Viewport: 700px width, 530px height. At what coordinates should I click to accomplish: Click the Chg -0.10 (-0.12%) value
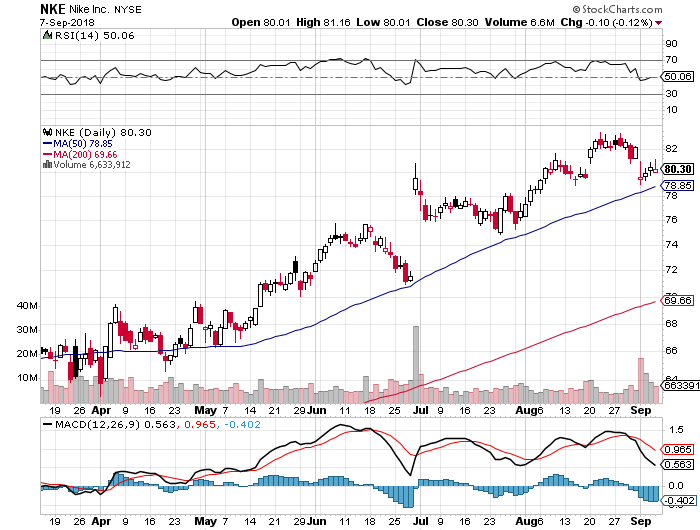[x=607, y=22]
